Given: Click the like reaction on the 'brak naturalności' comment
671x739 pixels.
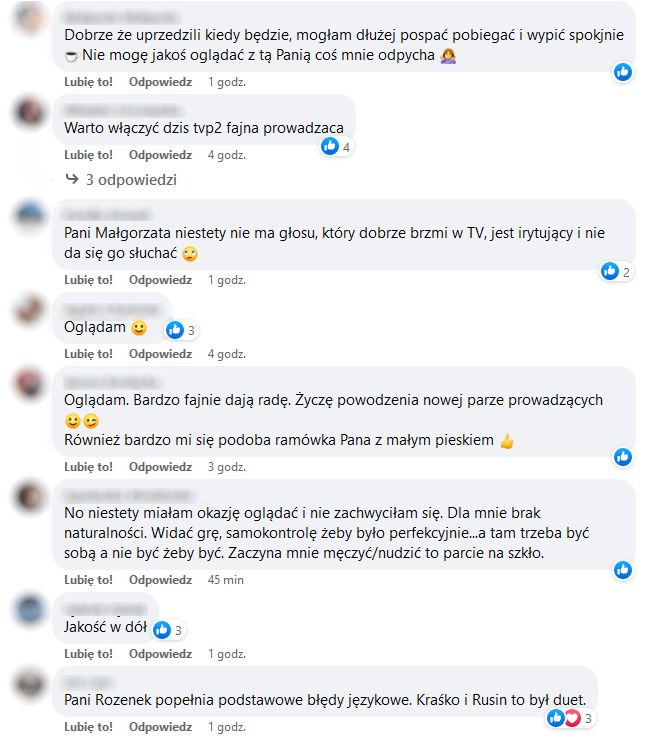Looking at the screenshot, I should point(622,570).
